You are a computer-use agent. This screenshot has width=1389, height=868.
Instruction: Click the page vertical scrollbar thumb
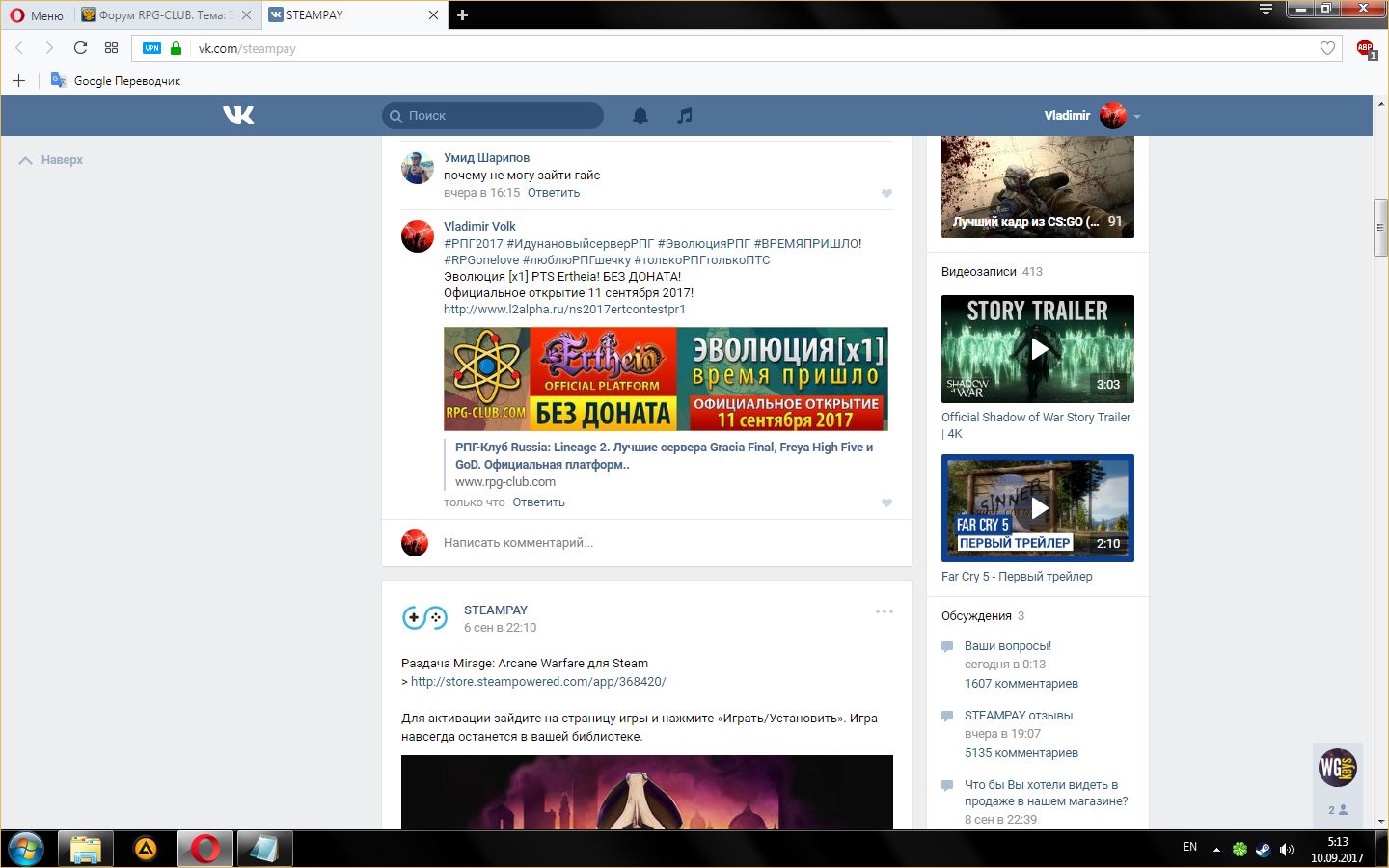(x=1380, y=228)
